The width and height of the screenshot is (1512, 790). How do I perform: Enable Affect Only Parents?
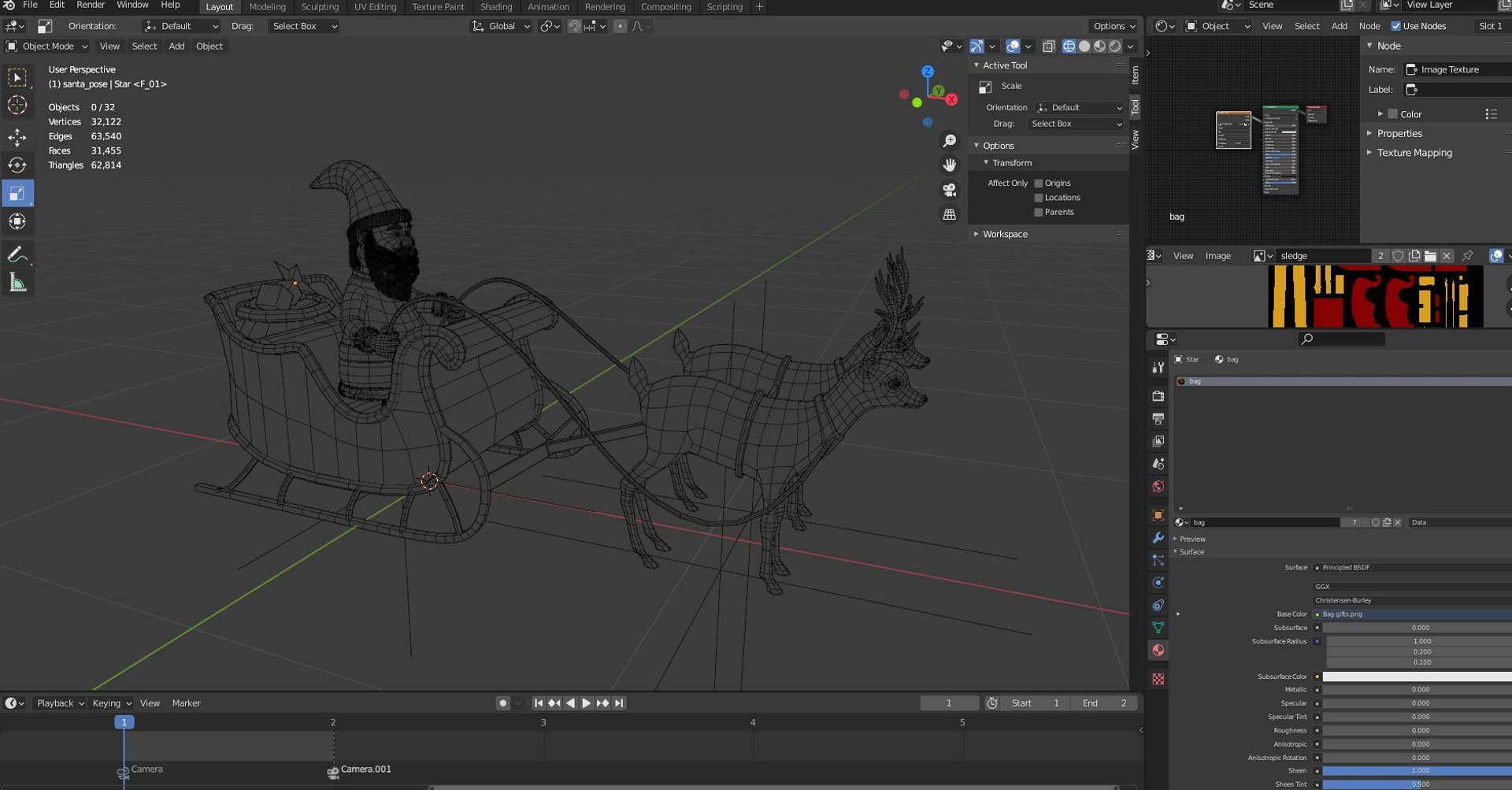pyautogui.click(x=1039, y=213)
